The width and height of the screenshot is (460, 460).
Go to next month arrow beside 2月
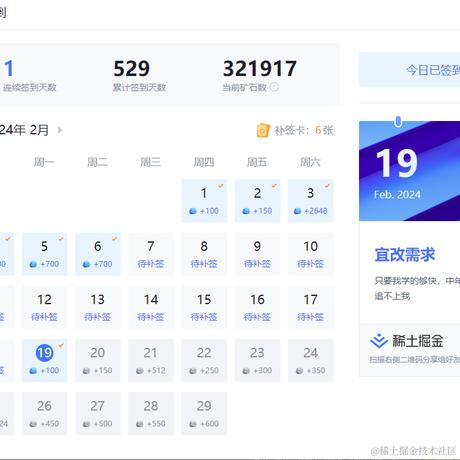tap(60, 130)
